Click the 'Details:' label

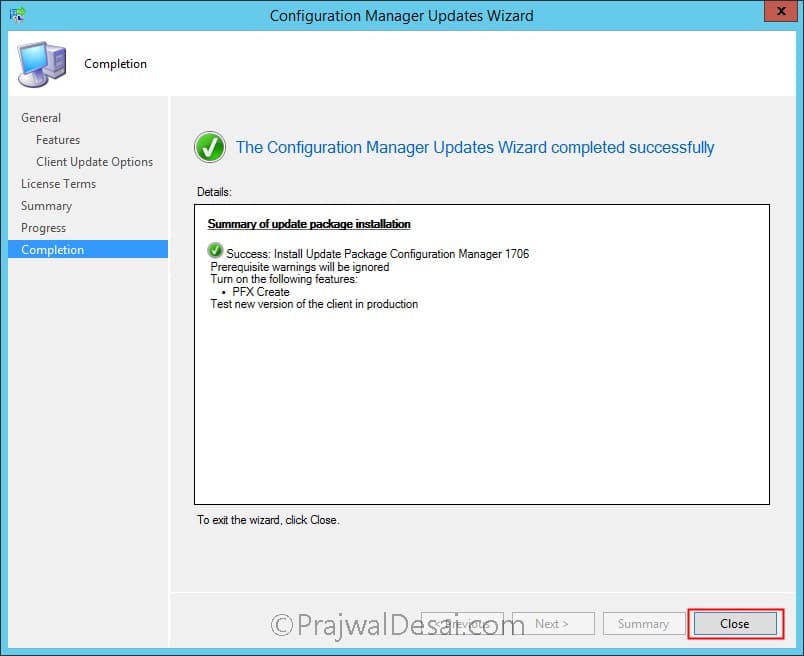click(x=214, y=192)
